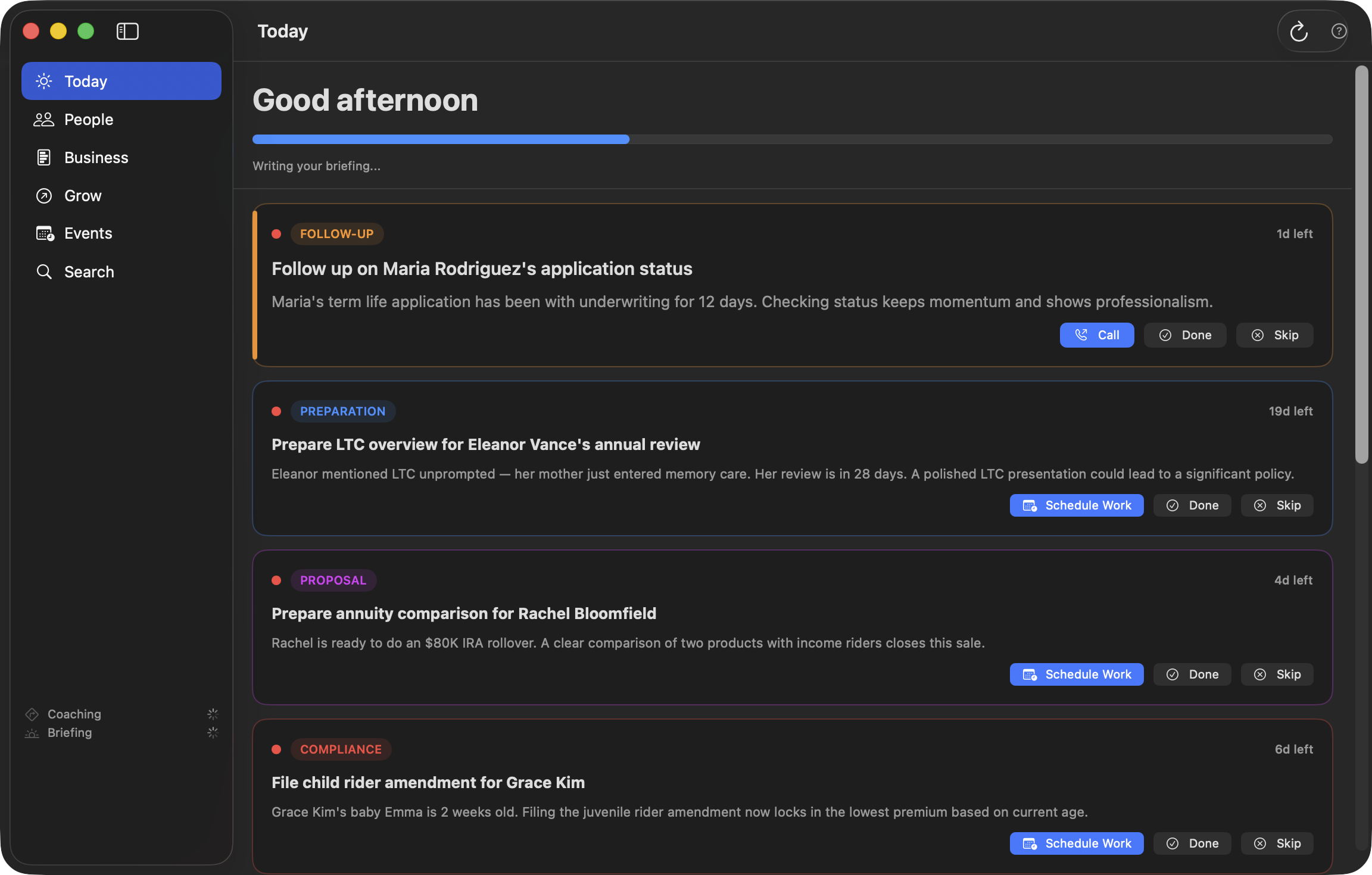
Task: Click the Search icon in the sidebar
Action: pyautogui.click(x=44, y=271)
